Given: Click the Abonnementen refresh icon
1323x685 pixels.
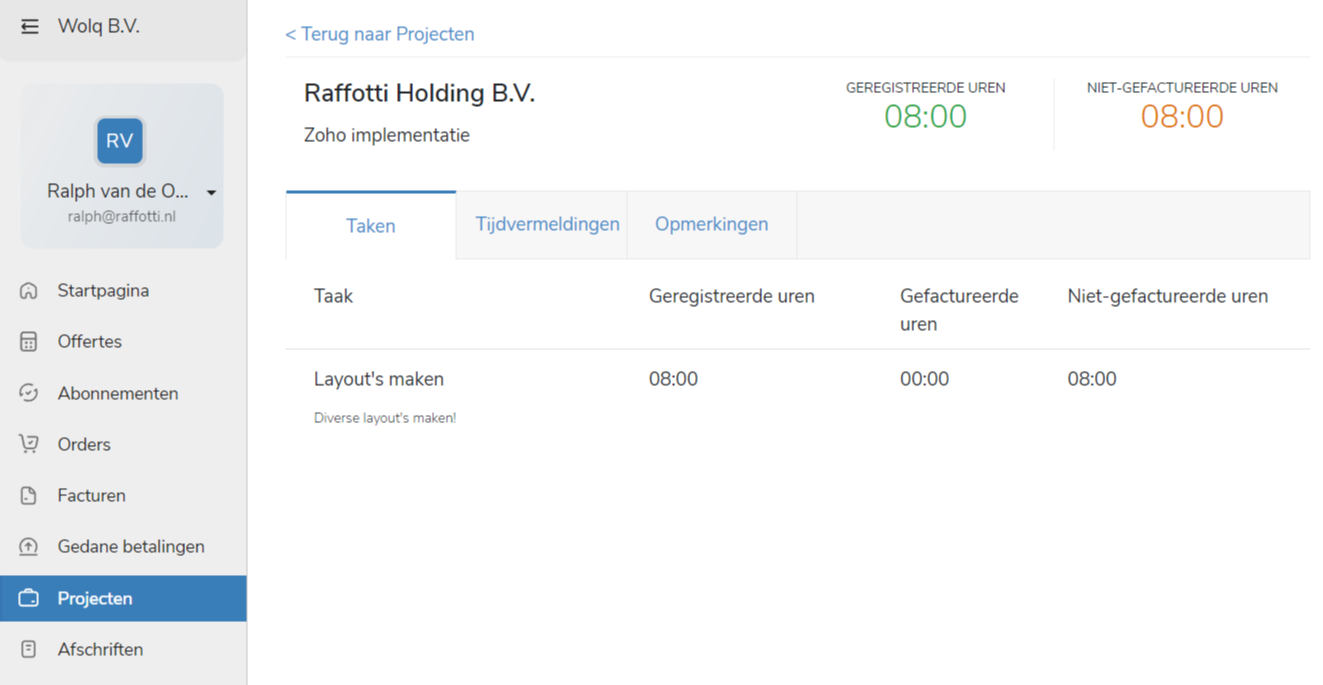Looking at the screenshot, I should (x=28, y=393).
